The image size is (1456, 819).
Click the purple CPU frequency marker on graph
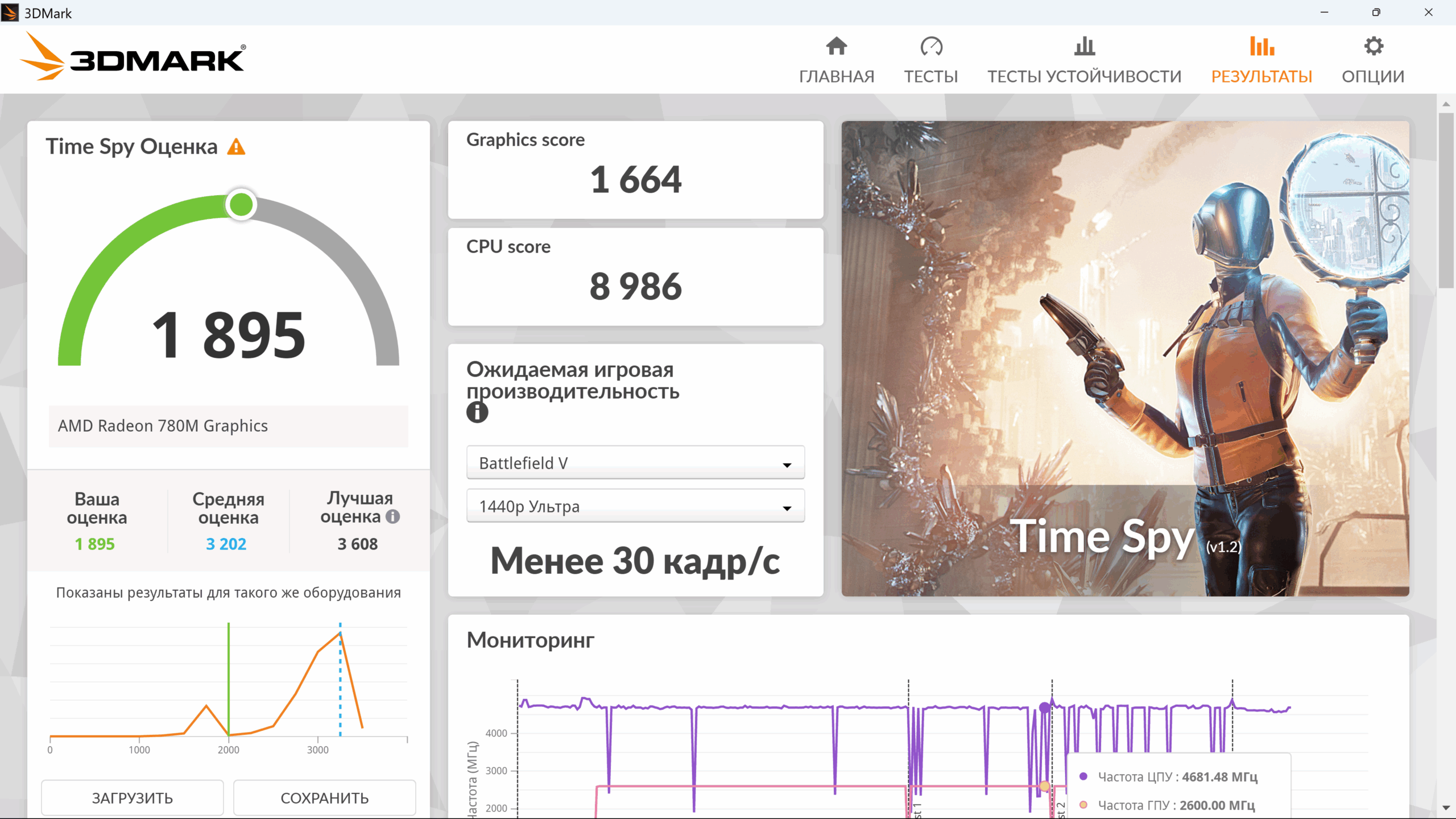coord(1044,708)
